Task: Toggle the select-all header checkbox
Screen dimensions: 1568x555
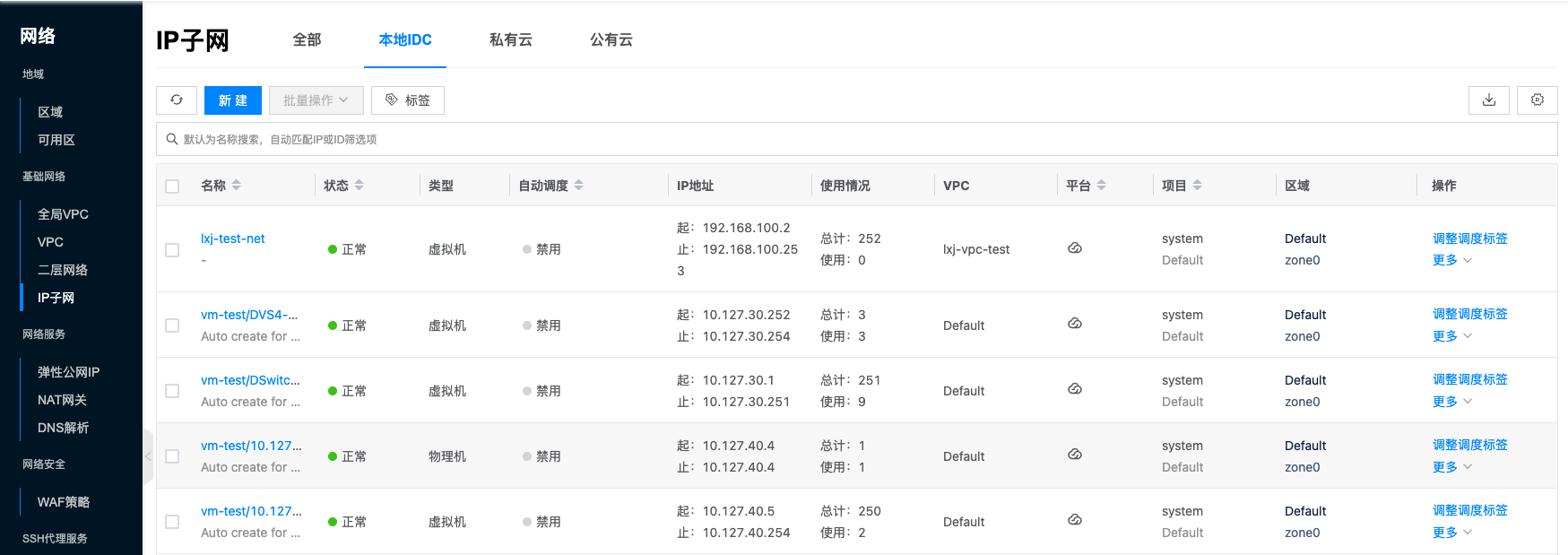Action: pos(172,186)
